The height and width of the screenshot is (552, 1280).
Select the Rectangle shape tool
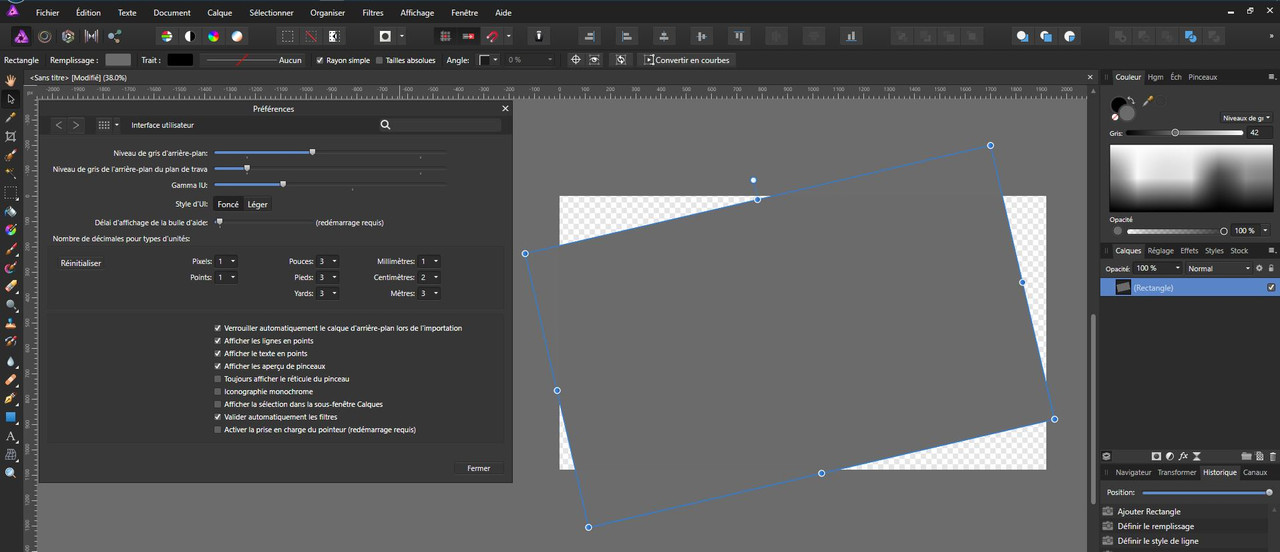(11, 417)
